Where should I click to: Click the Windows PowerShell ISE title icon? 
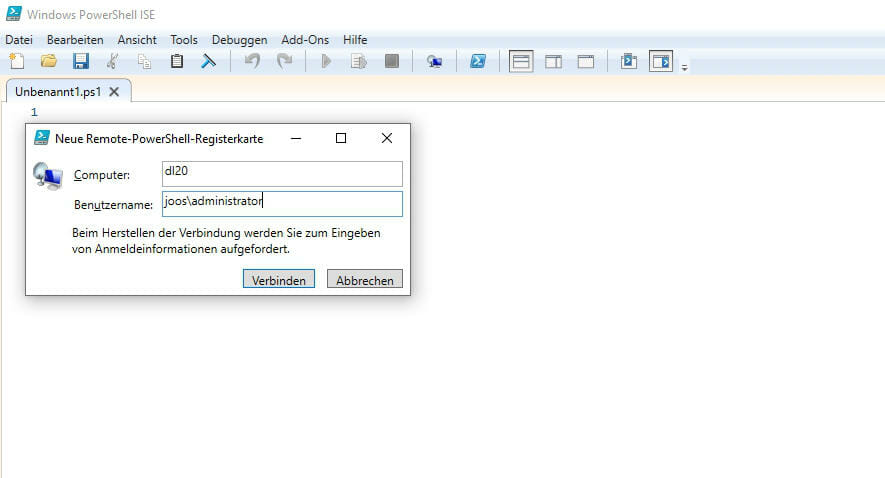[14, 14]
